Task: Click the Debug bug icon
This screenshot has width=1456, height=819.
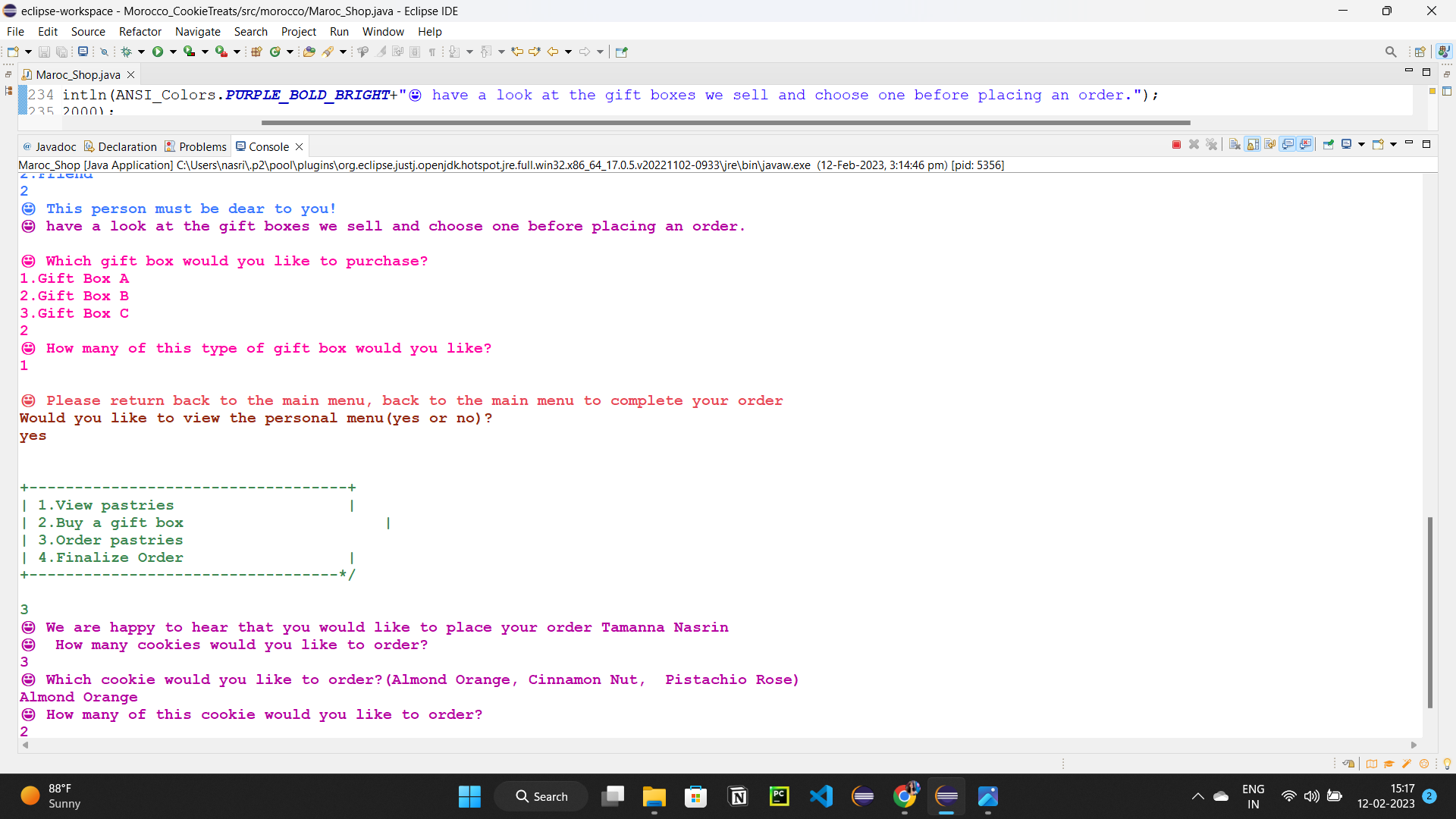Action: pos(126,52)
